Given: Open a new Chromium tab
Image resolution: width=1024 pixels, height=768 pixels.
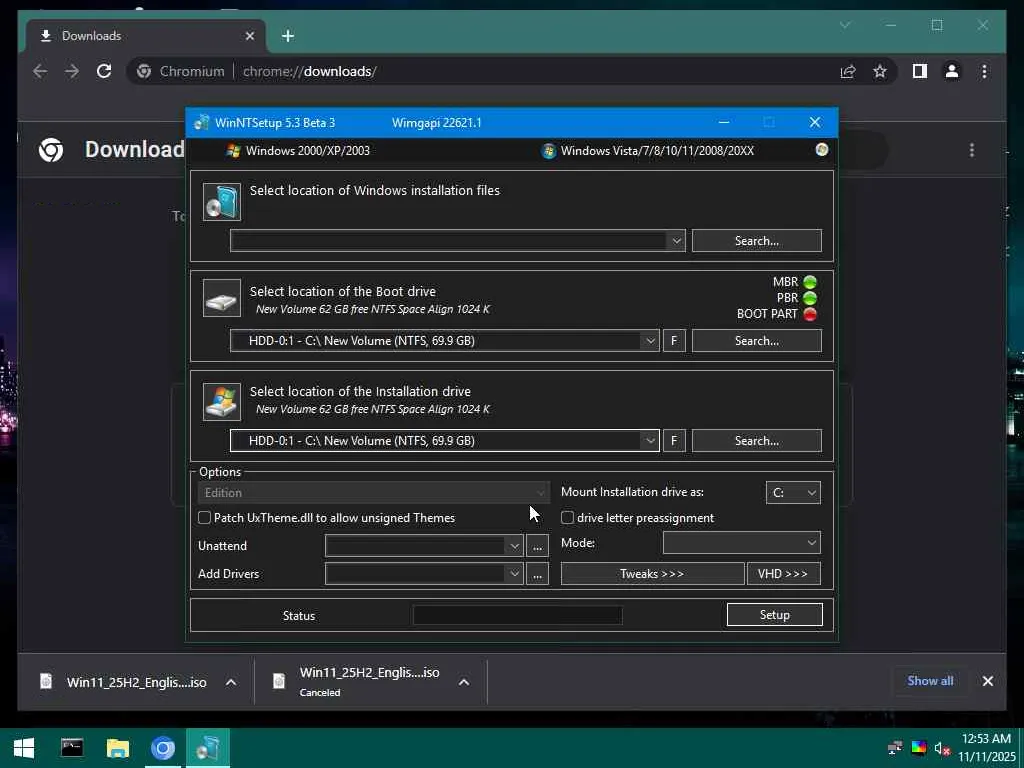Looking at the screenshot, I should pyautogui.click(x=288, y=36).
